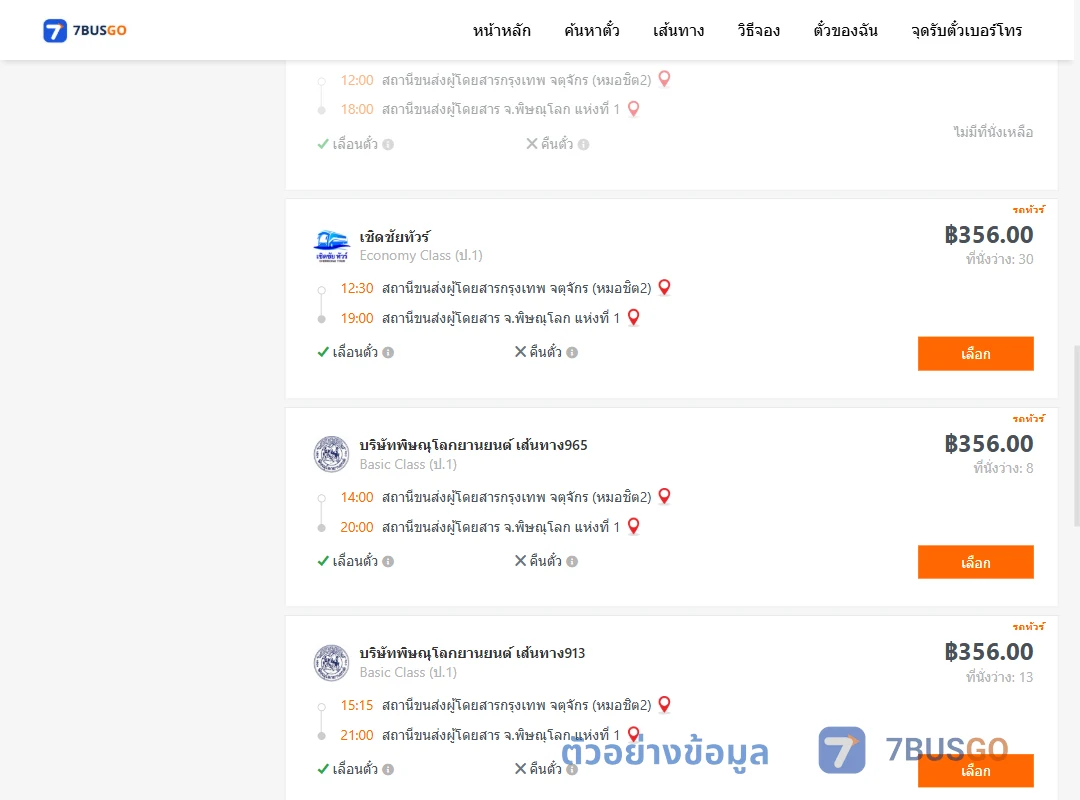Click ที่นั่งว่าง: 13 seat count
The width and height of the screenshot is (1080, 800).
[x=999, y=677]
